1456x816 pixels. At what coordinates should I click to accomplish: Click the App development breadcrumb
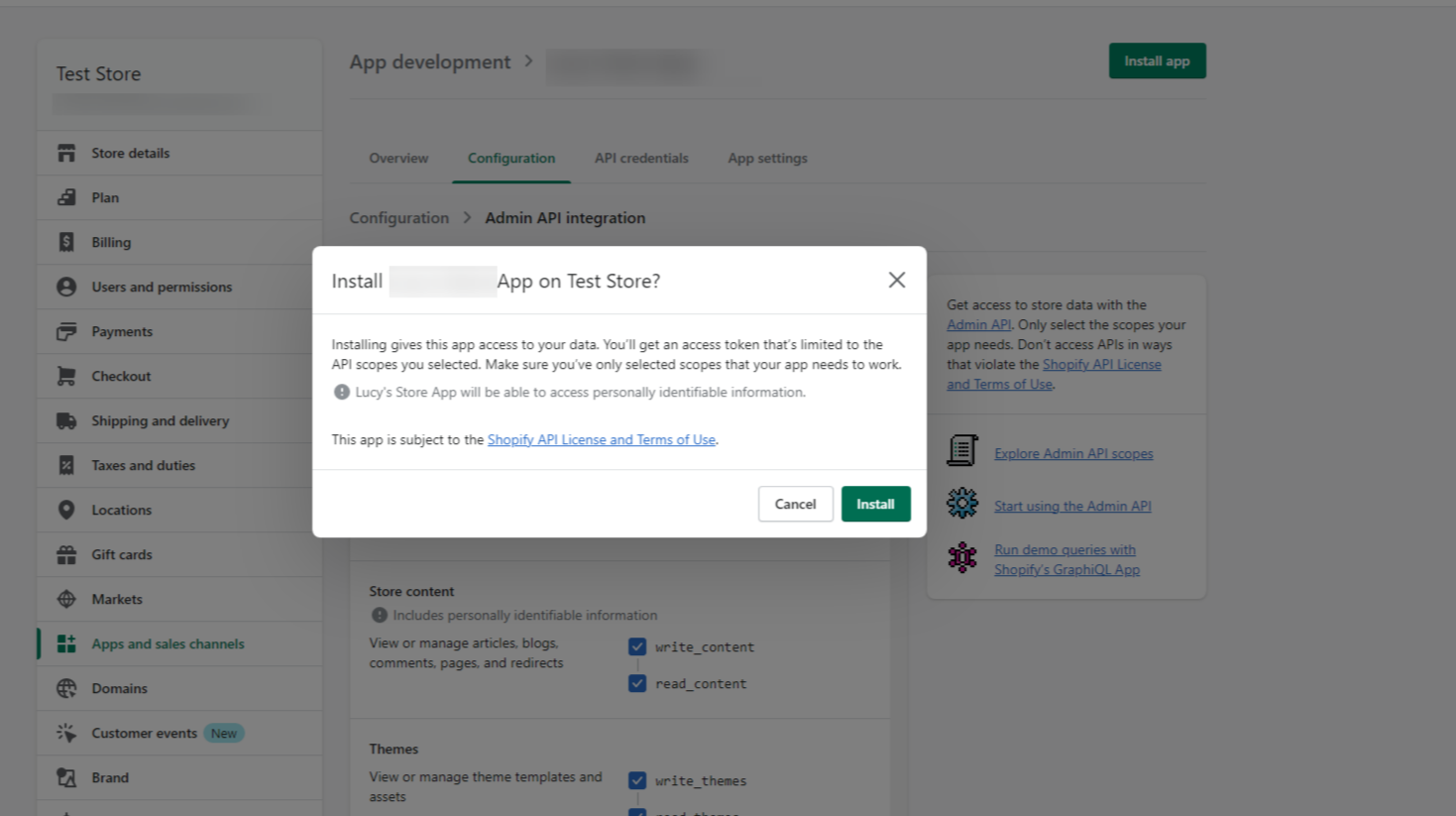(x=430, y=61)
